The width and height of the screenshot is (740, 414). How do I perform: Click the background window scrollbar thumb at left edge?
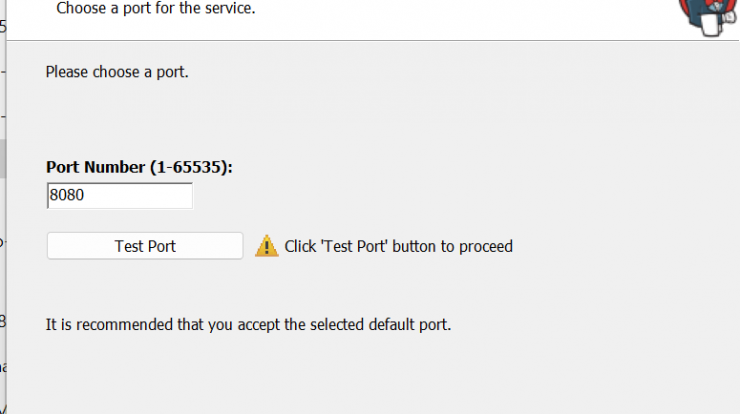[x=3, y=158]
